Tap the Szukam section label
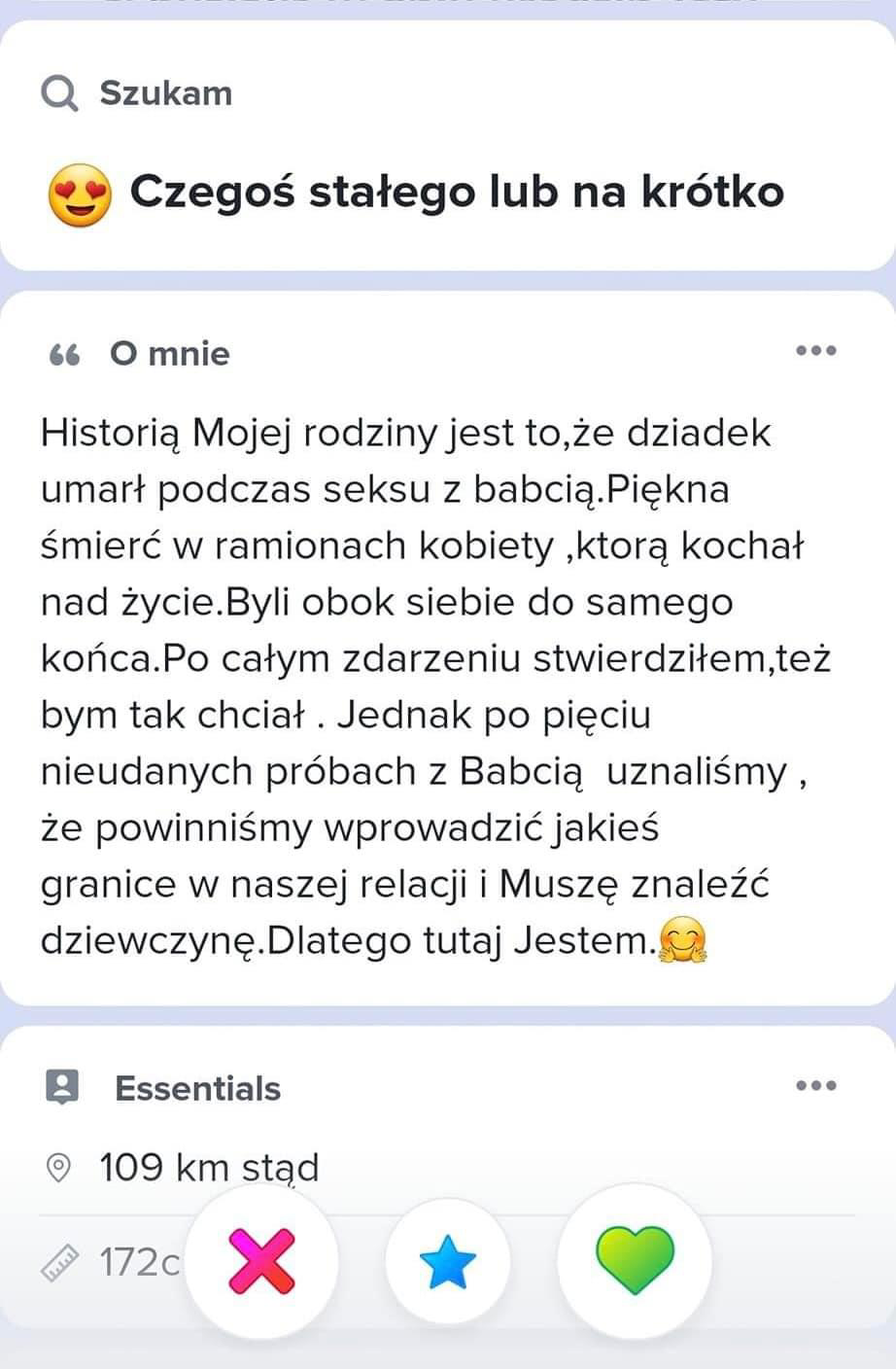Image resolution: width=896 pixels, height=1369 pixels. click(166, 94)
